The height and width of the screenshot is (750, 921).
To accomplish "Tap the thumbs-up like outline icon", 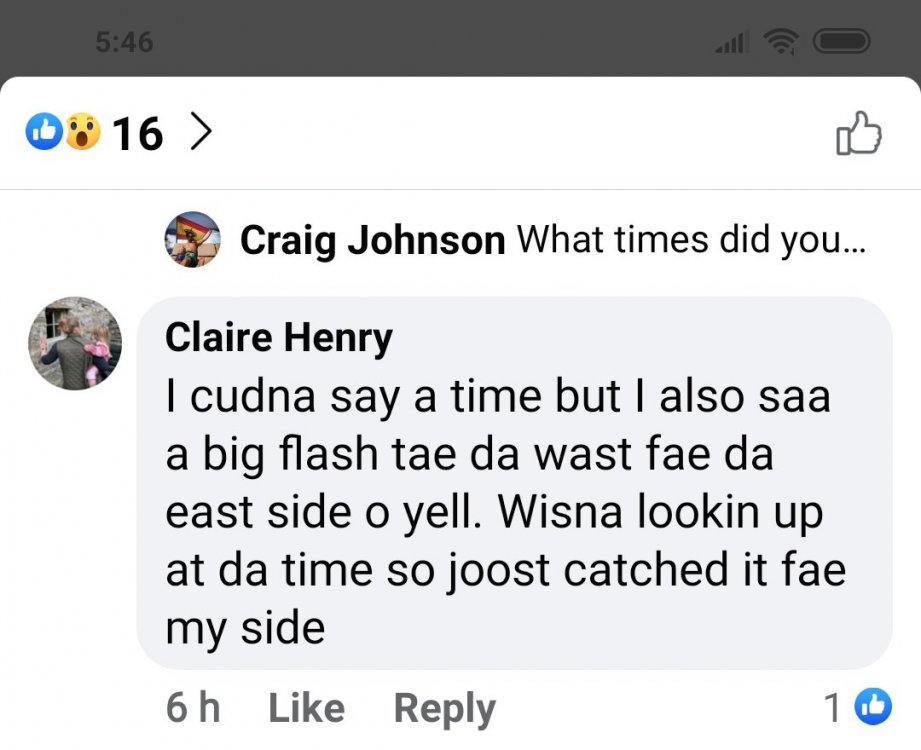I will click(859, 133).
